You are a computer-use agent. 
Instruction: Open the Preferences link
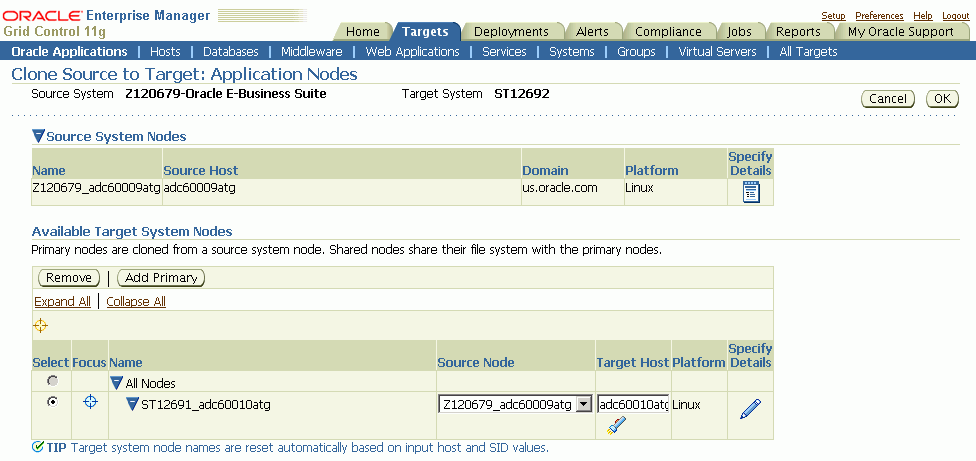pos(880,16)
